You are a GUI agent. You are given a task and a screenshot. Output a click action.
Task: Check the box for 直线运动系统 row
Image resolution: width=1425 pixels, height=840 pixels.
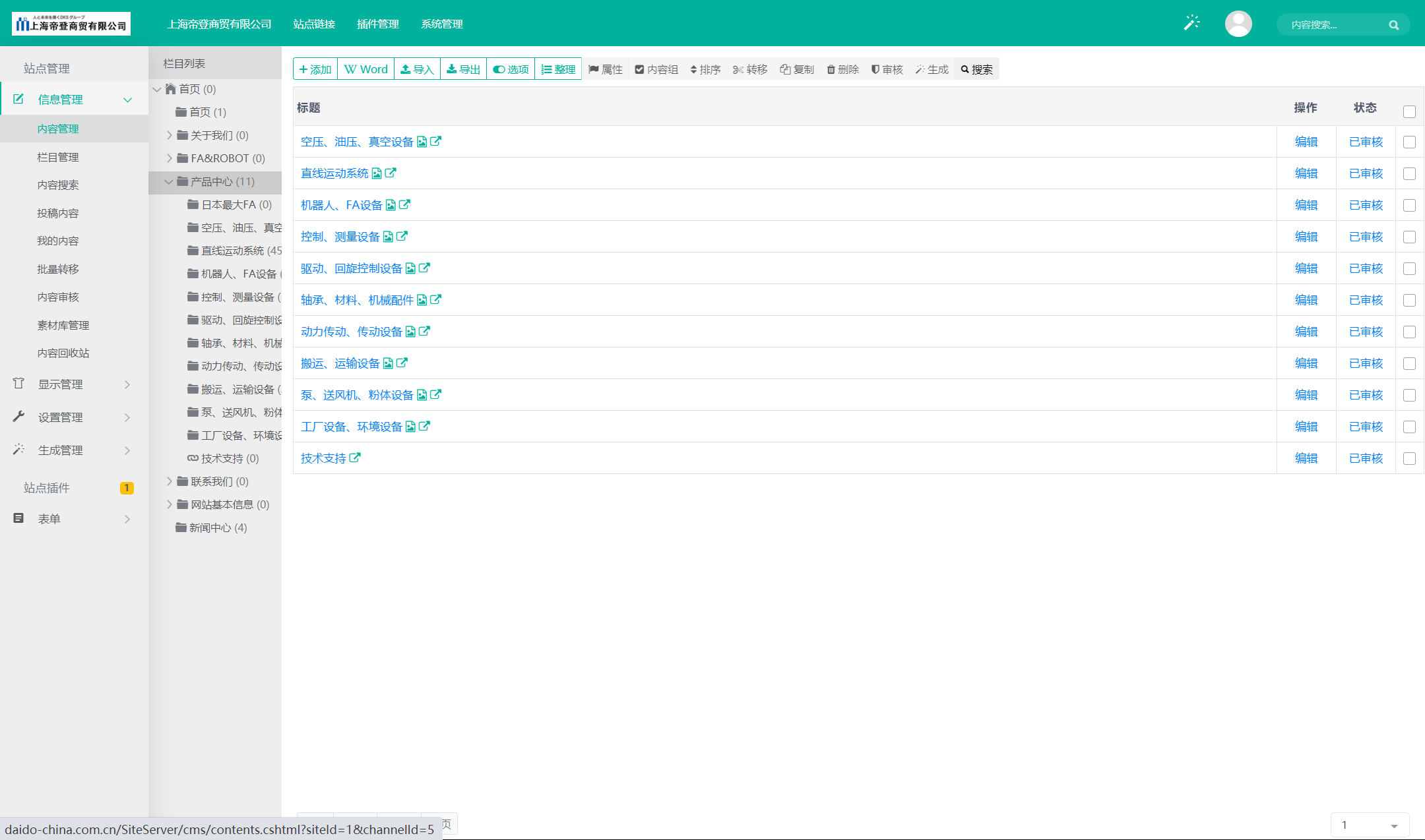click(1409, 173)
